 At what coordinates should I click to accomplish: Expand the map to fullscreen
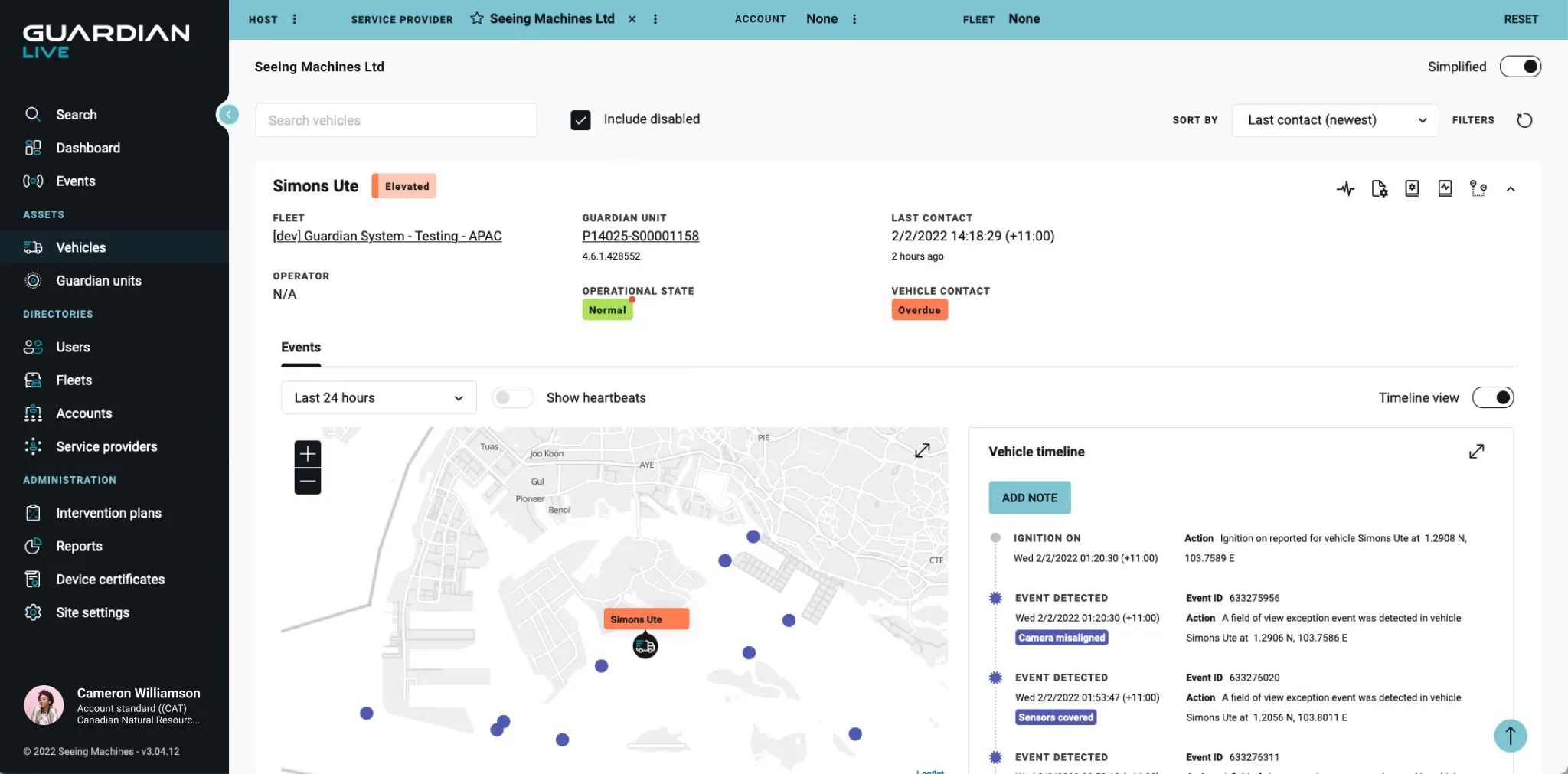(x=923, y=450)
